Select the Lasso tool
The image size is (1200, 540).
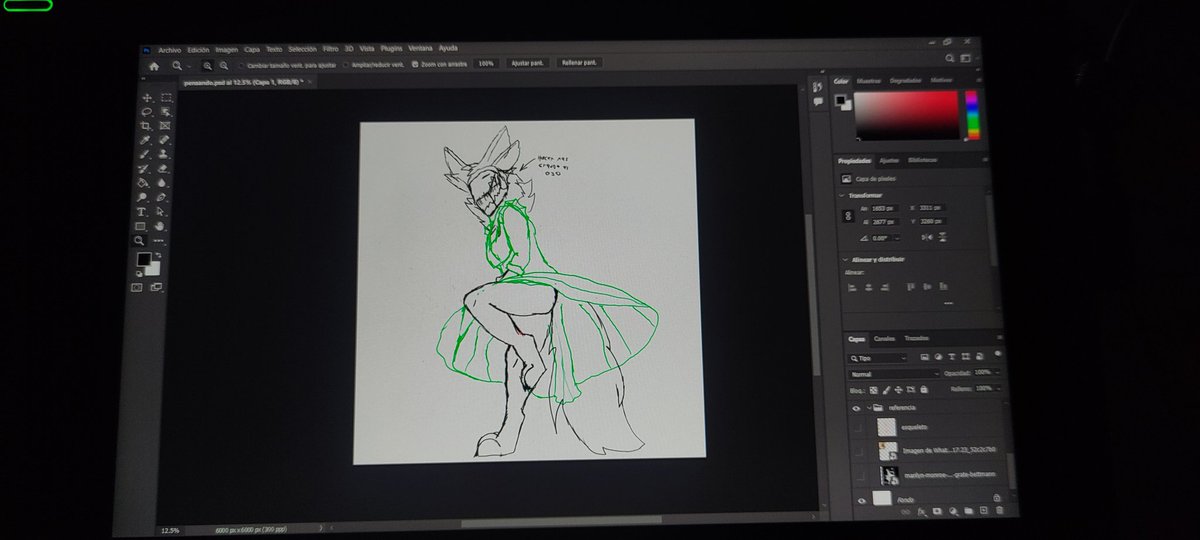tap(147, 111)
